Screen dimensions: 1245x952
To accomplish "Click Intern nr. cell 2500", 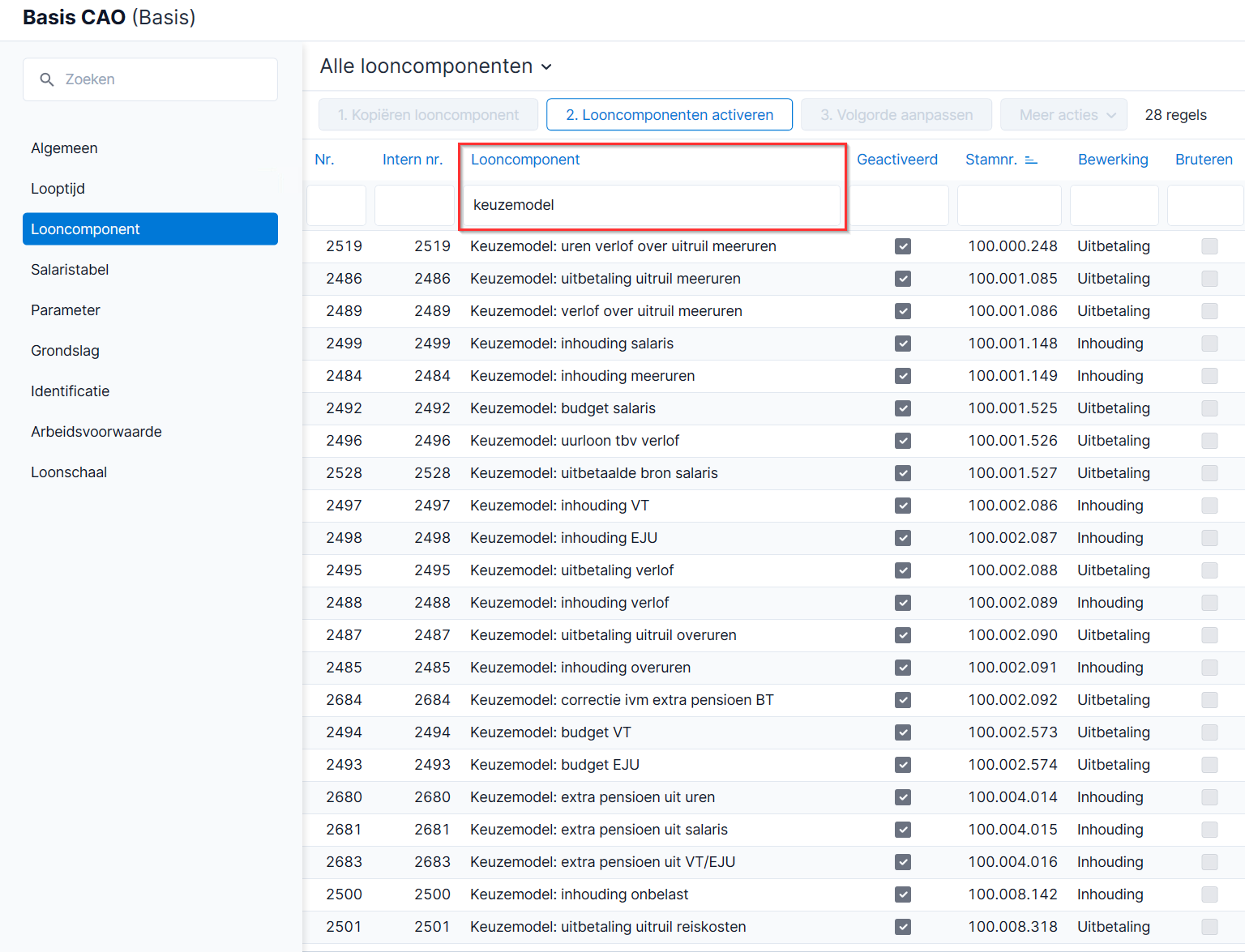I will [x=432, y=894].
